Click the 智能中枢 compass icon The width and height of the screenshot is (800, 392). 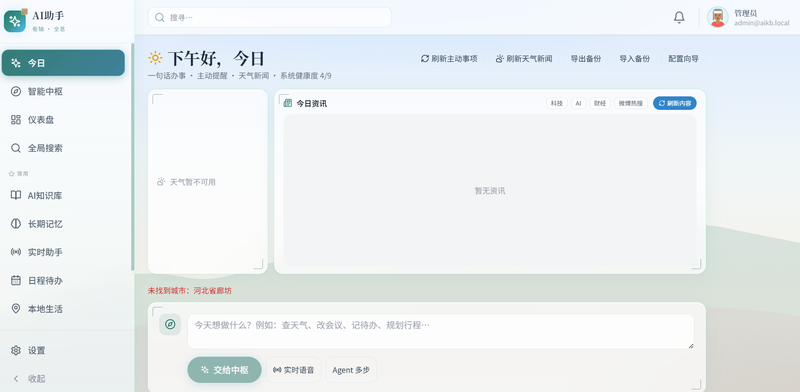point(16,91)
